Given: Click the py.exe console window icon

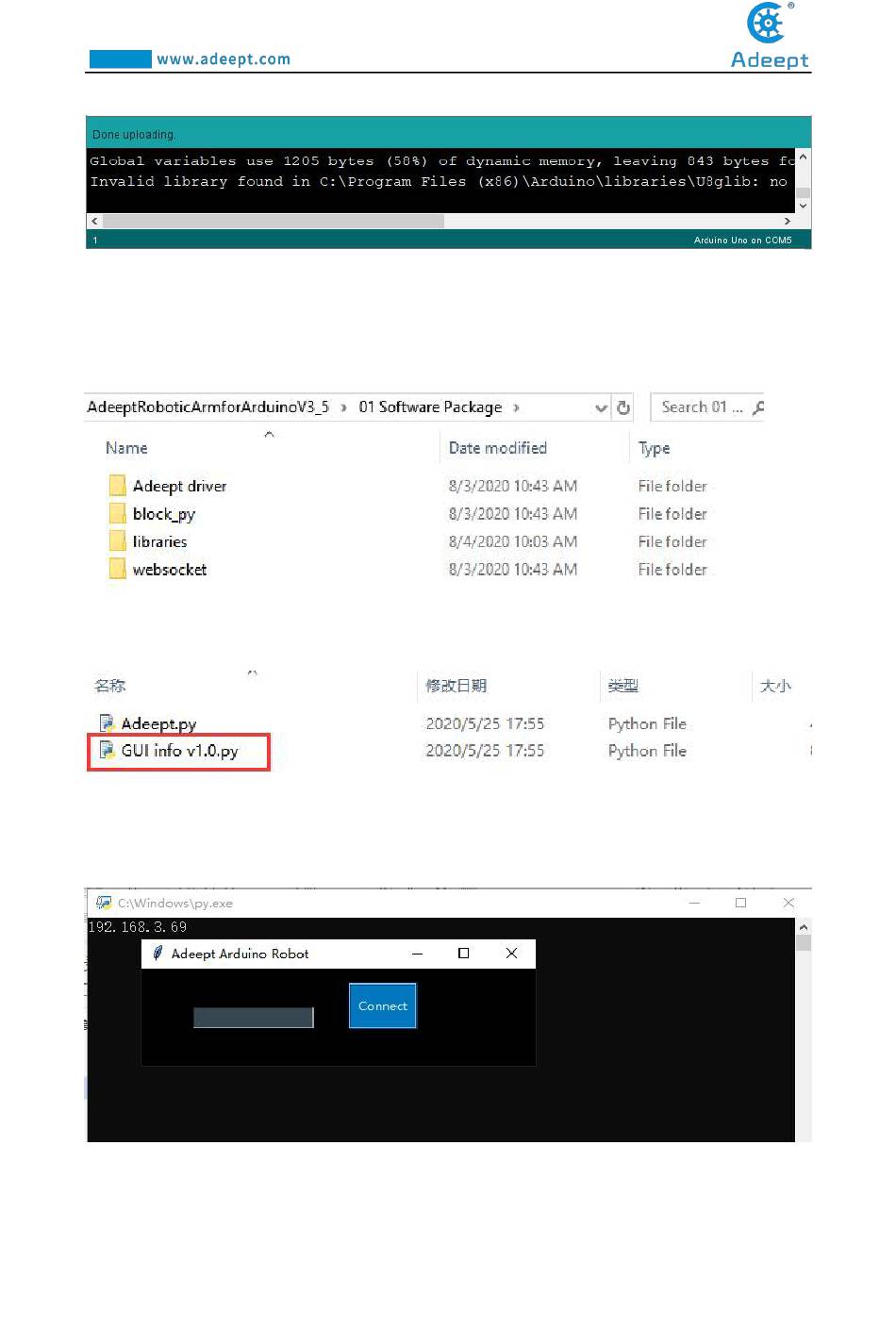Looking at the screenshot, I should click(104, 903).
